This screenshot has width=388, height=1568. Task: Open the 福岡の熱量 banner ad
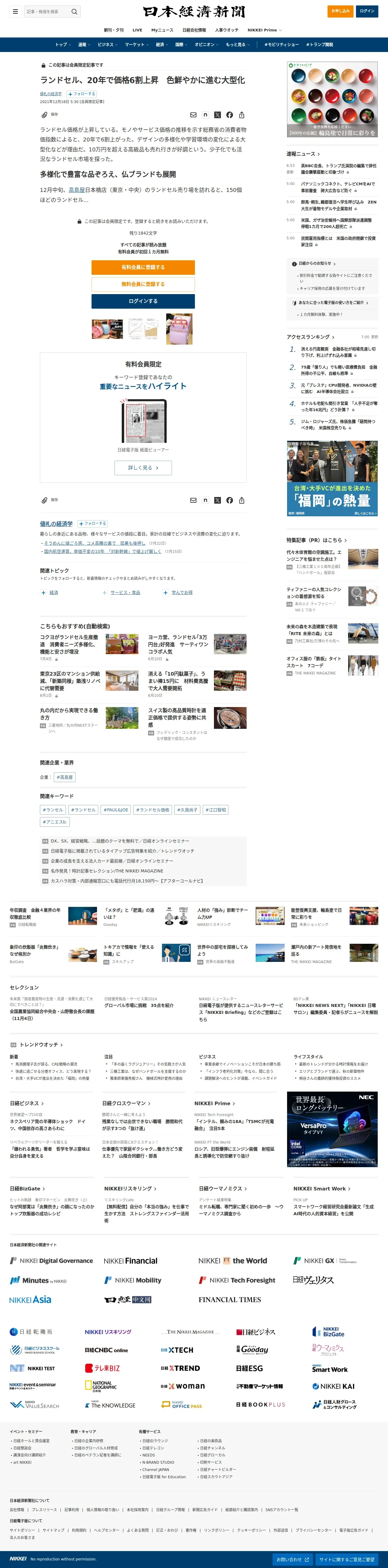332,479
